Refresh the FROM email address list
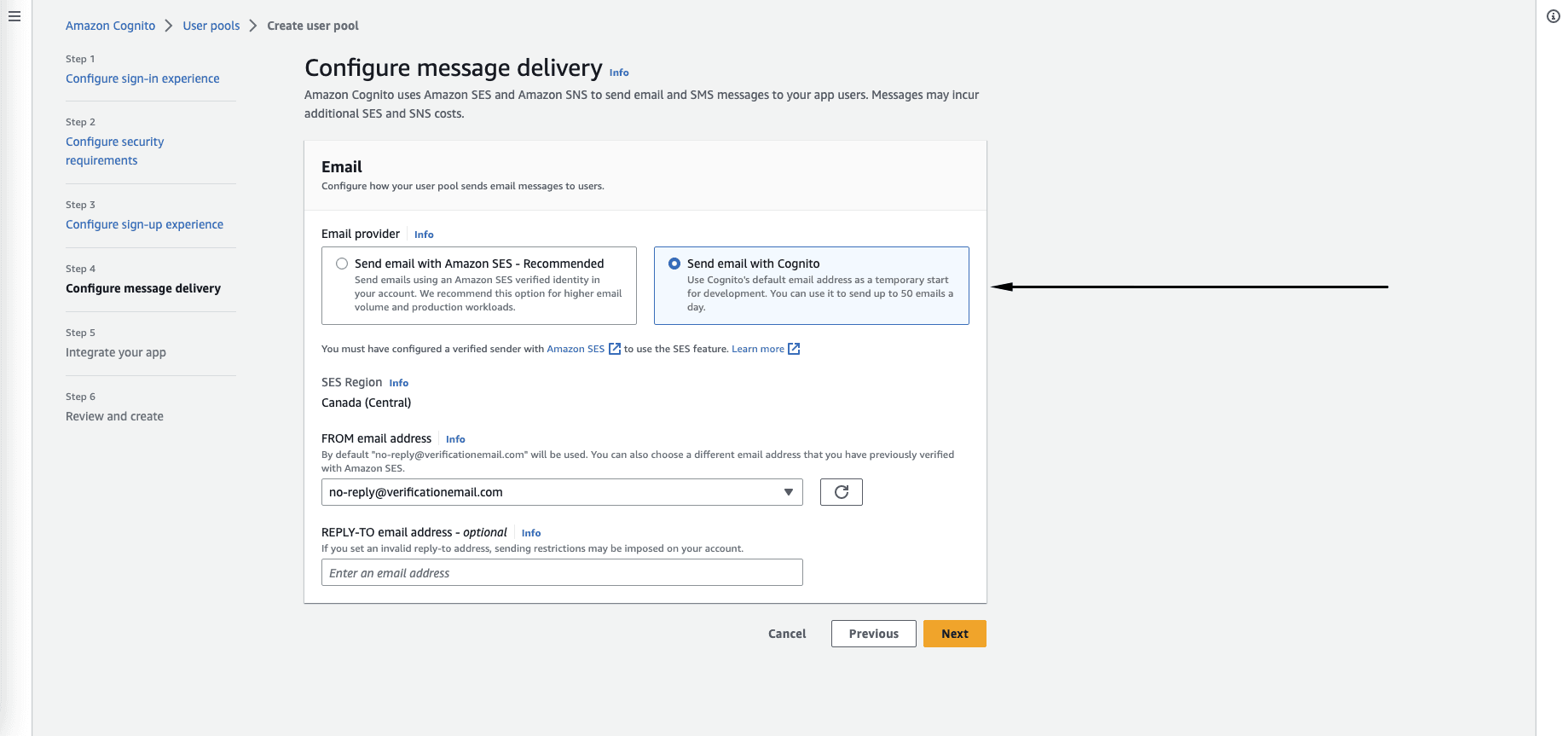 (x=842, y=492)
